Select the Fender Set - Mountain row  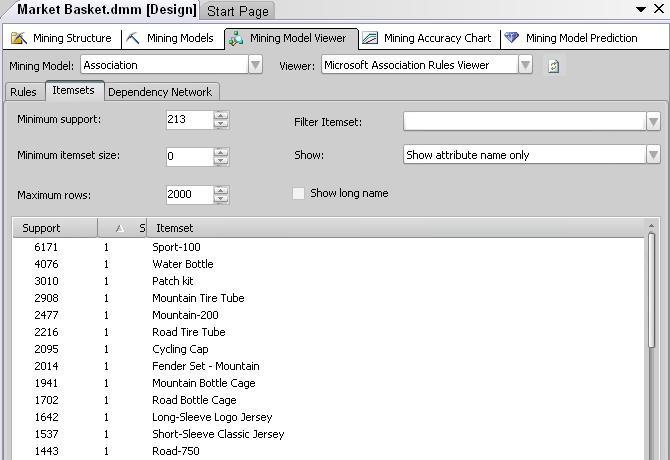coord(329,366)
